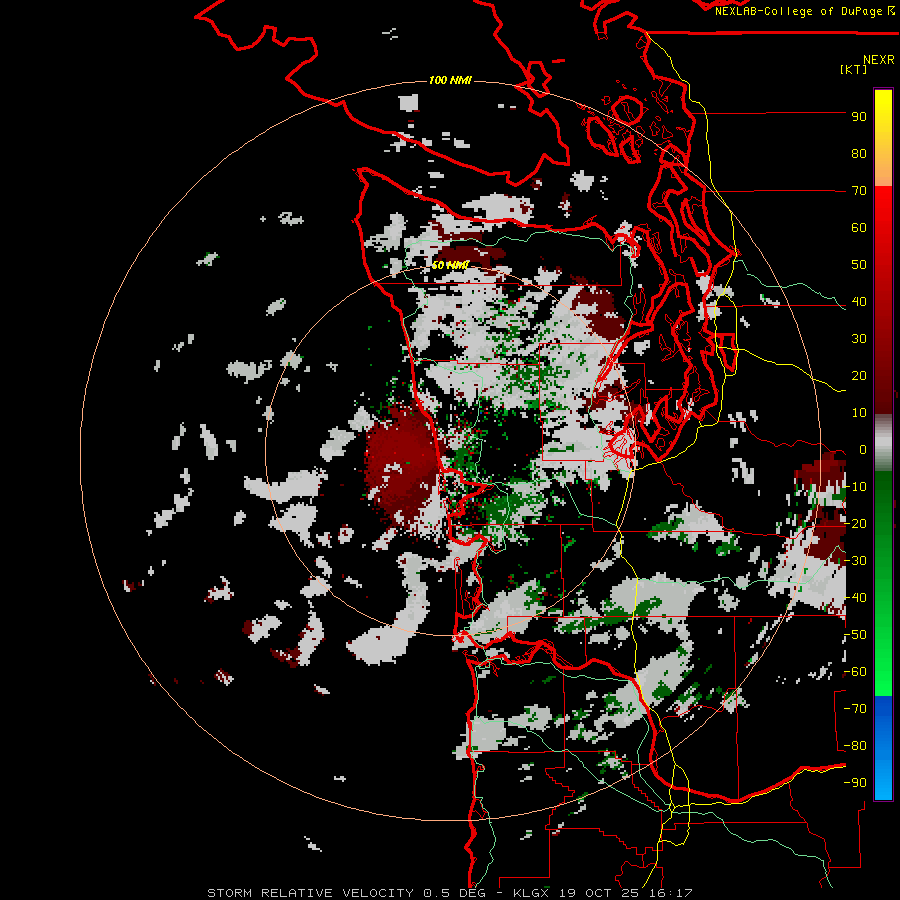900x900 pixels.
Task: Click the bright green segment of the color bar
Action: point(883,660)
